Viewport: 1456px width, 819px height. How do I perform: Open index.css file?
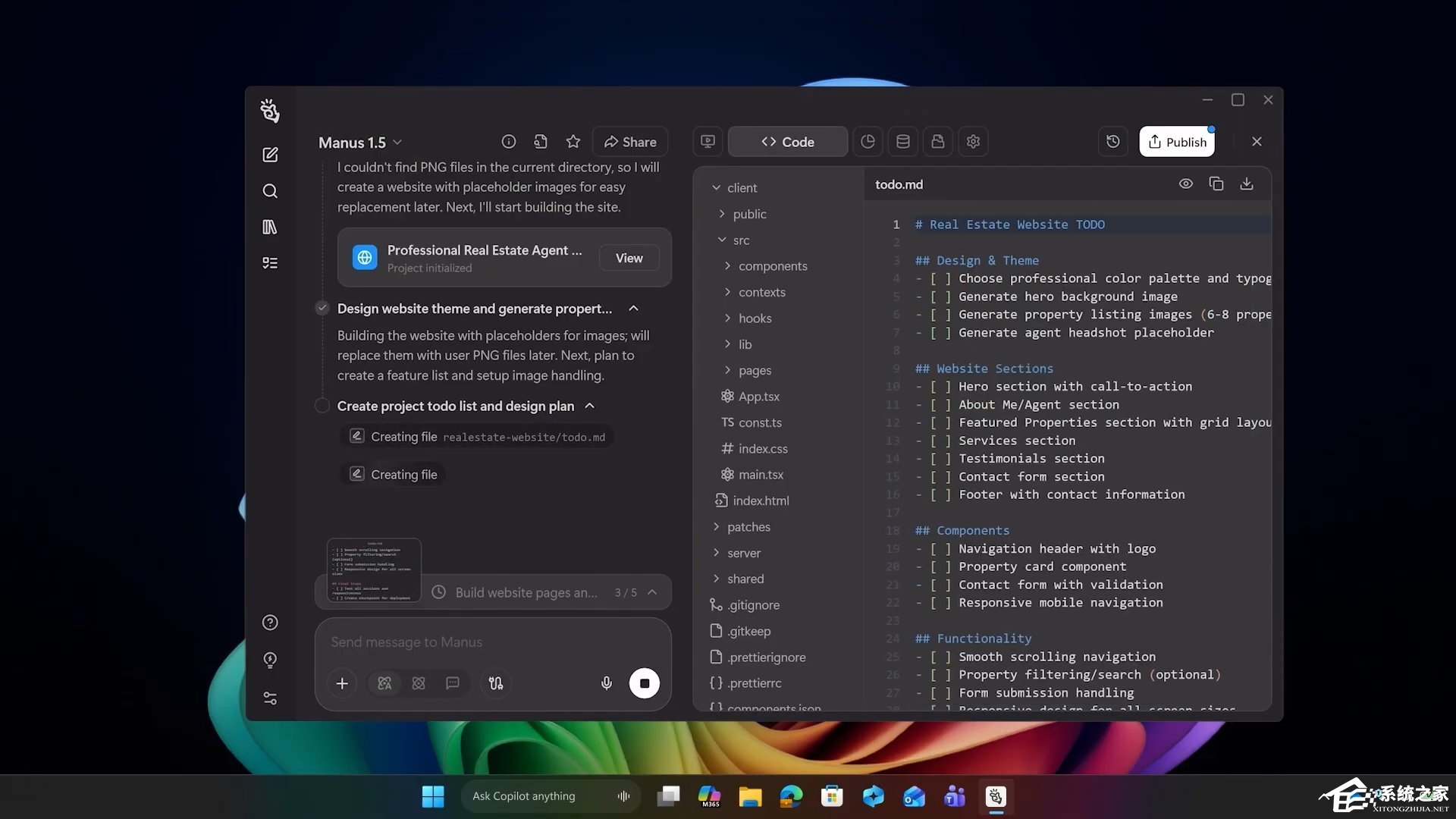pyautogui.click(x=754, y=449)
